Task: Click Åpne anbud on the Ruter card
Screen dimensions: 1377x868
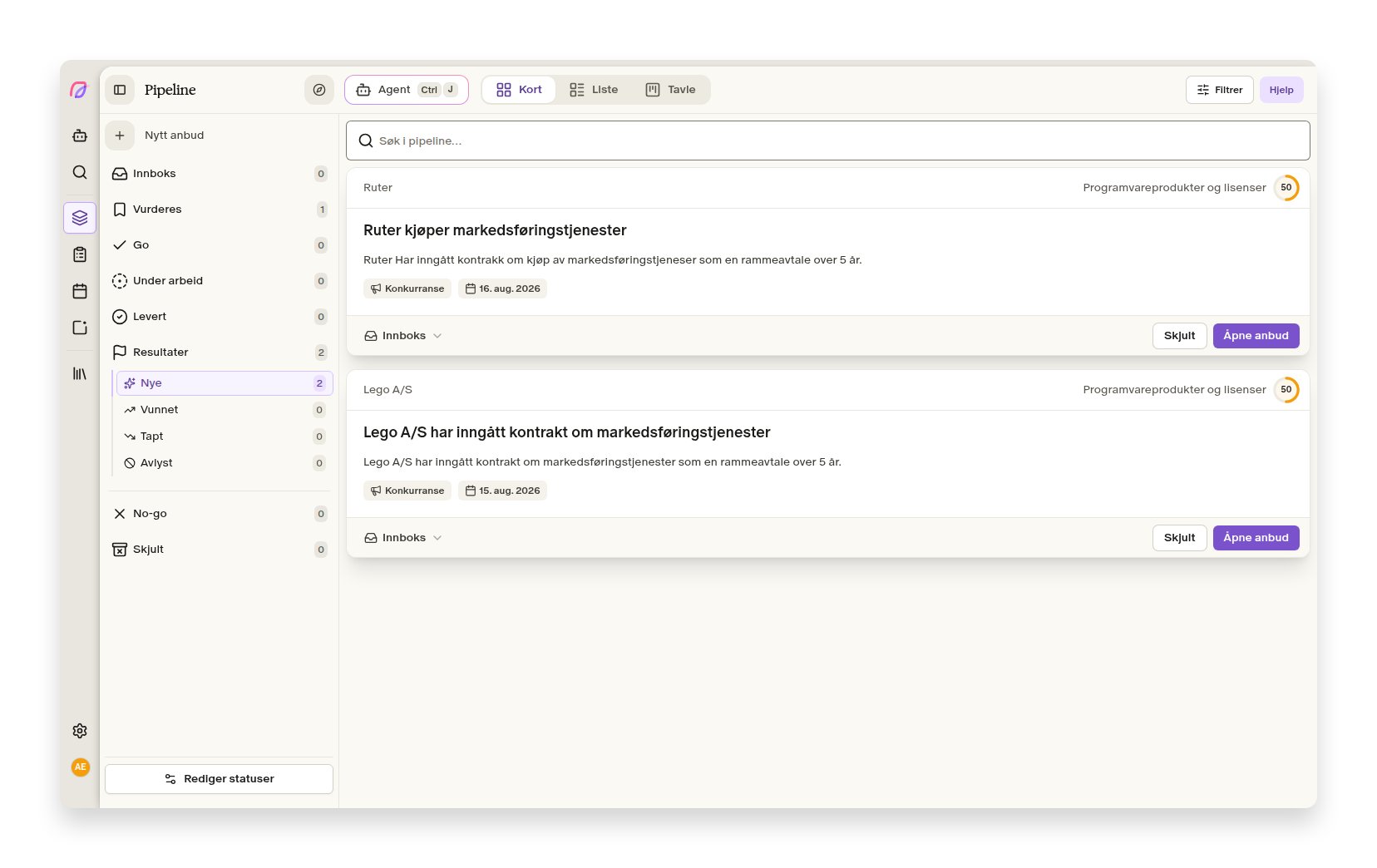Action: click(1256, 336)
